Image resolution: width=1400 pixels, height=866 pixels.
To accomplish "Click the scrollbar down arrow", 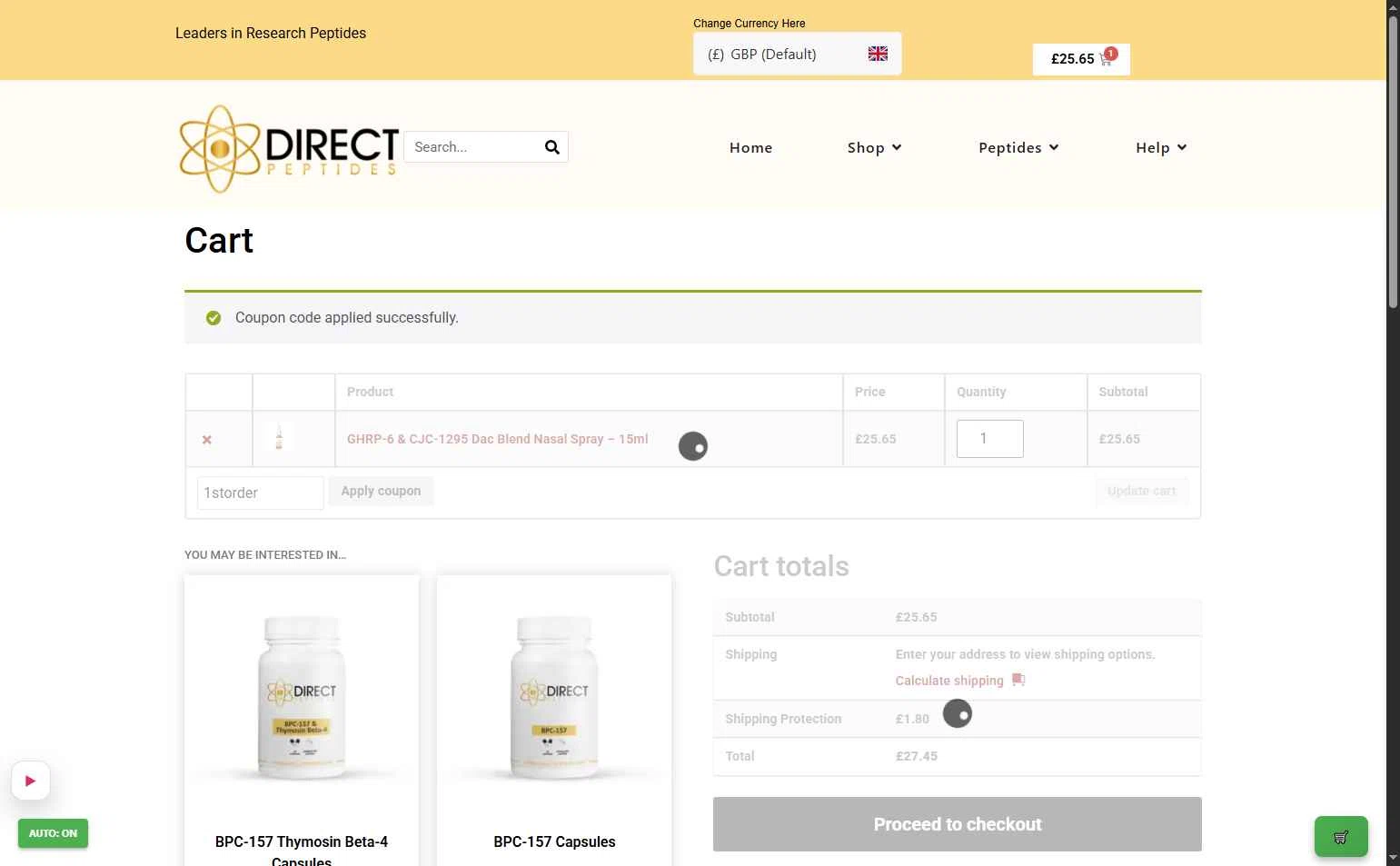I will point(1393,858).
